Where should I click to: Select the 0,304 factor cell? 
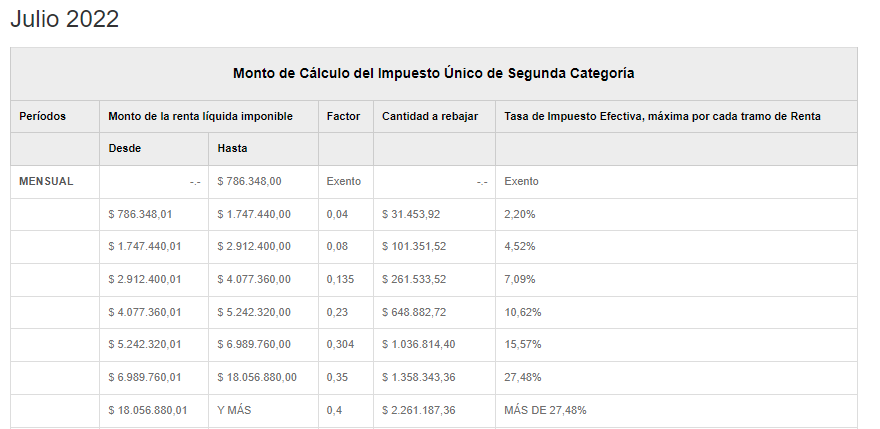coord(340,344)
